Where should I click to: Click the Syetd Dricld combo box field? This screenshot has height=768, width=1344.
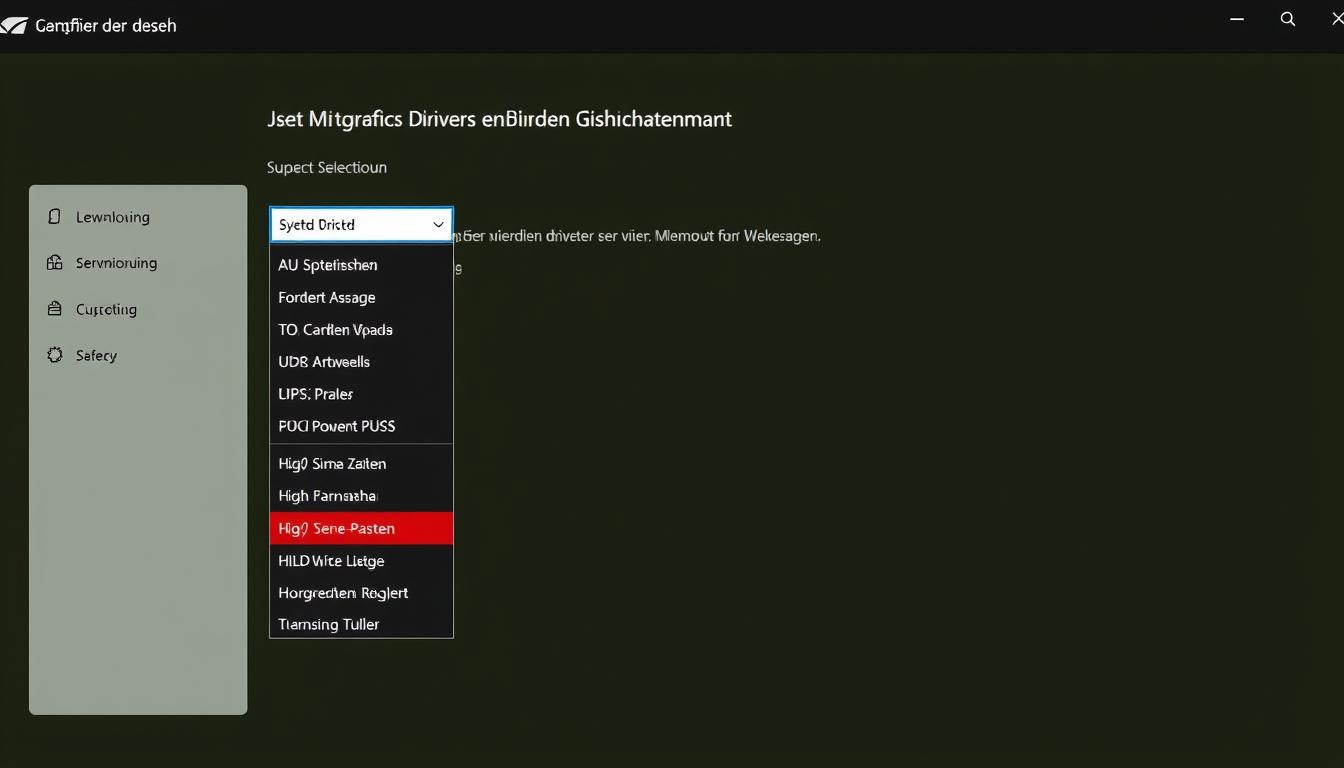361,225
